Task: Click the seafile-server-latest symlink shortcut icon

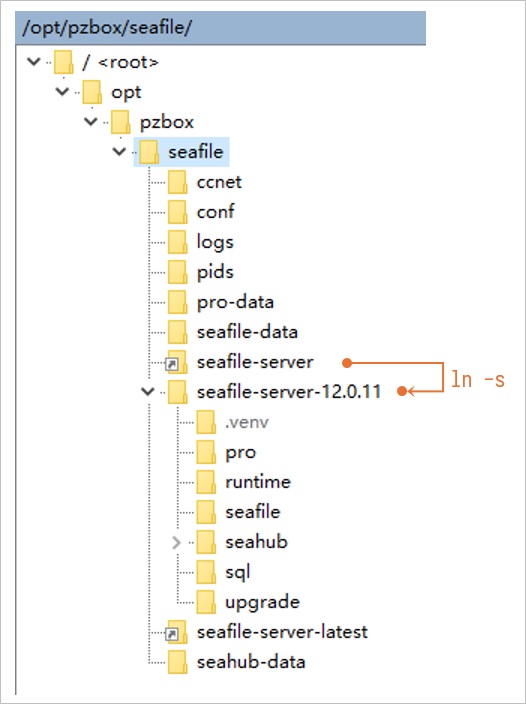Action: (x=176, y=633)
